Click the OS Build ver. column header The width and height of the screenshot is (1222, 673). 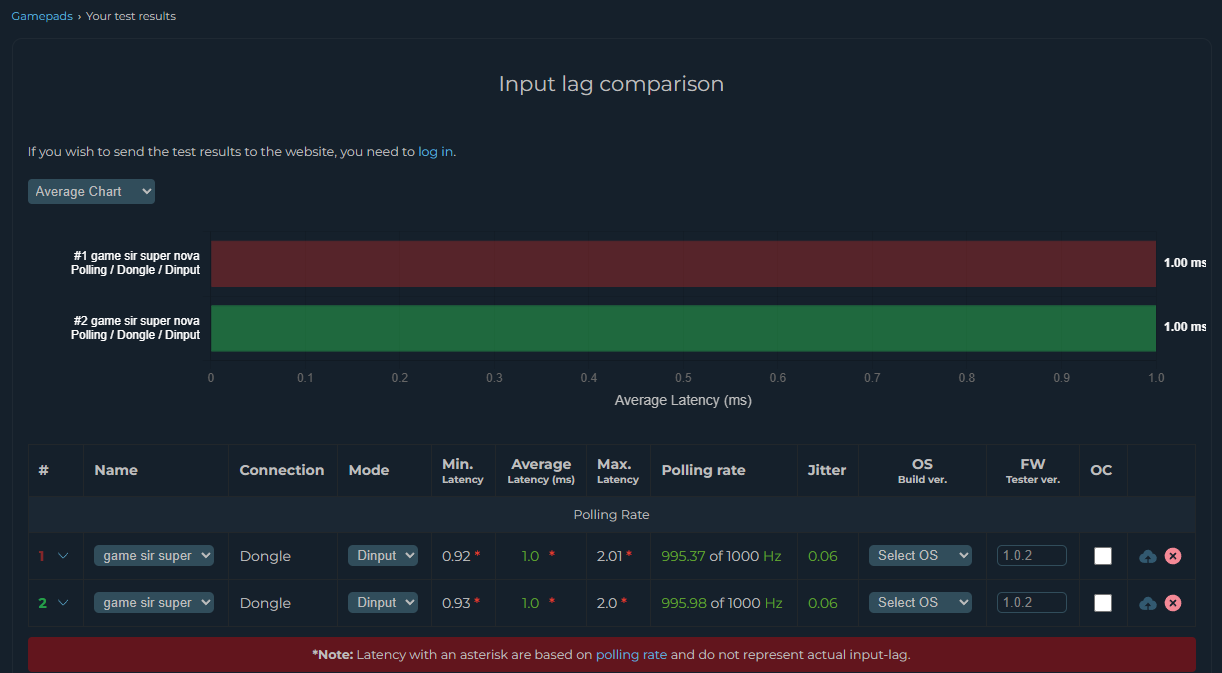[x=922, y=471]
